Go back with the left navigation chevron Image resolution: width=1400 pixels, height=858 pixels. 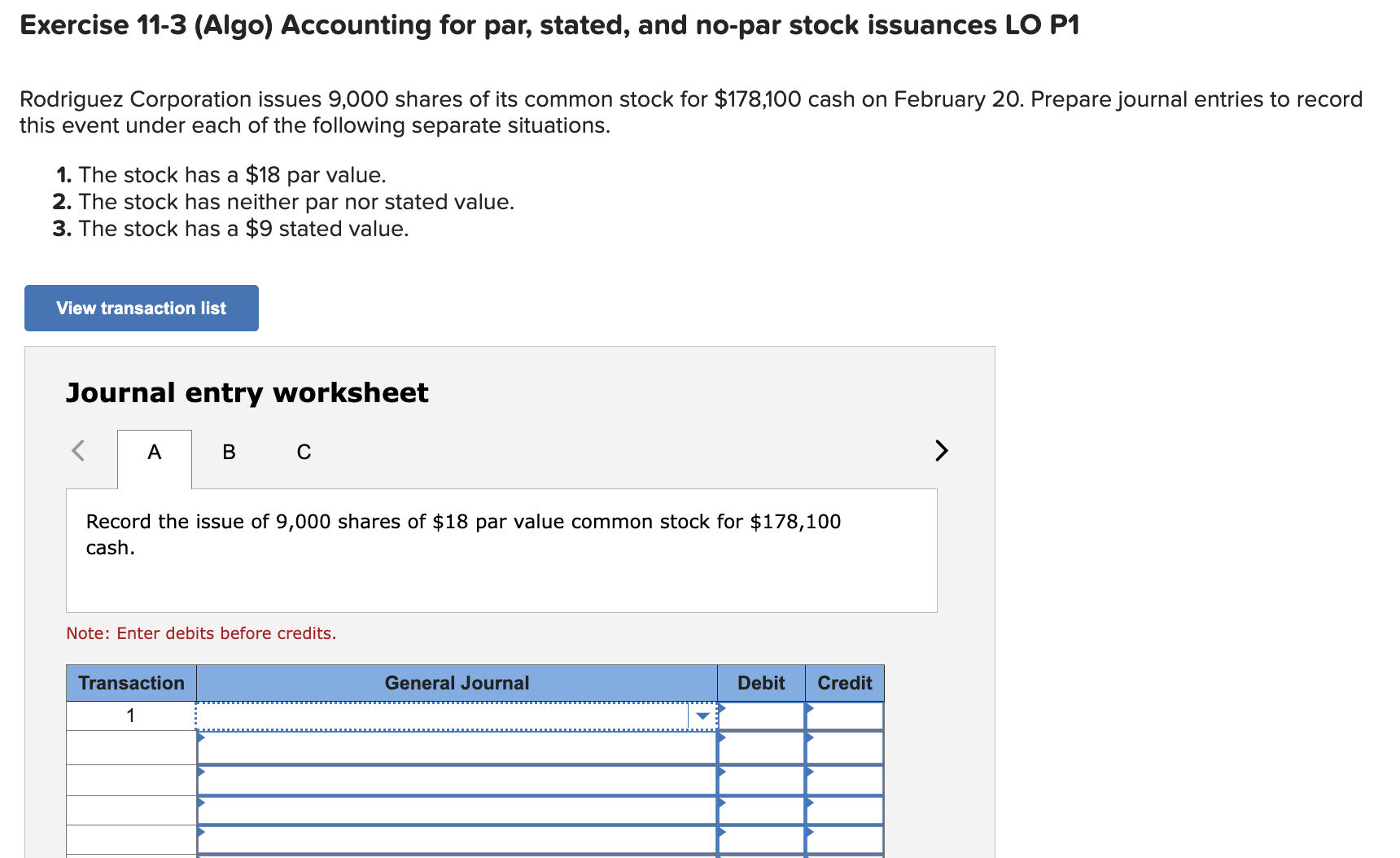tap(77, 451)
